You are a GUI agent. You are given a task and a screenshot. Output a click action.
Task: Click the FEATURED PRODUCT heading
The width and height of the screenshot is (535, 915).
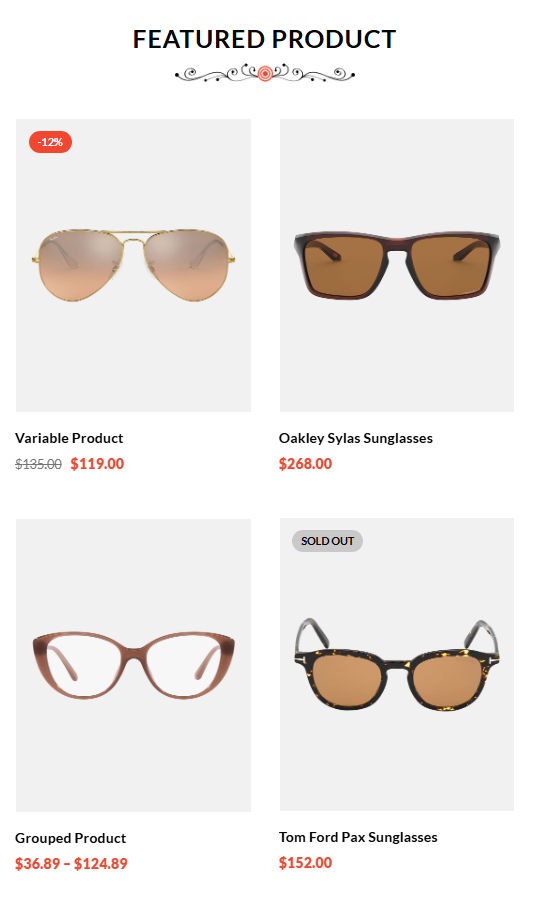(x=265, y=39)
